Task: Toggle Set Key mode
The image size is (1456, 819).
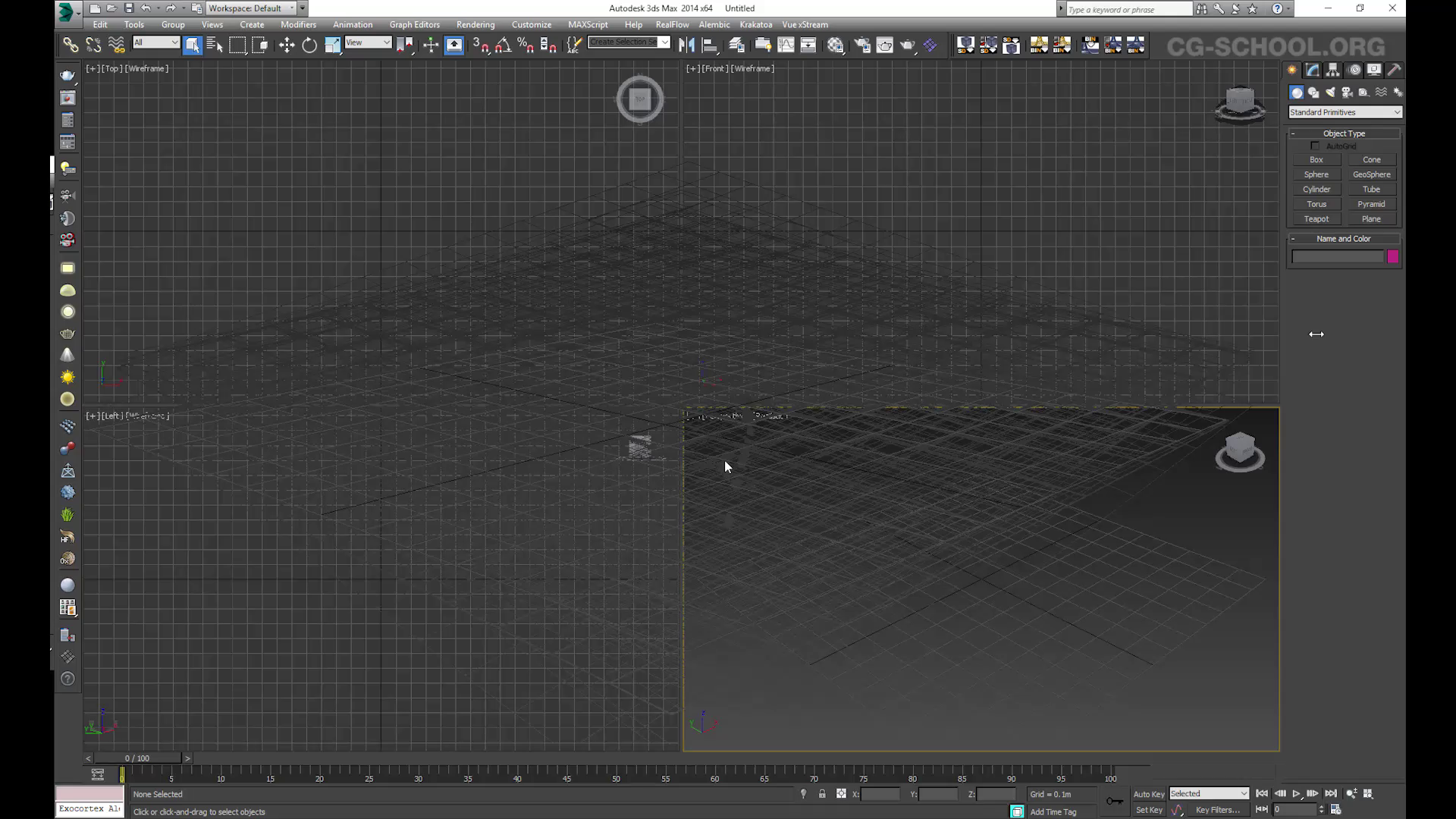Action: [1149, 810]
